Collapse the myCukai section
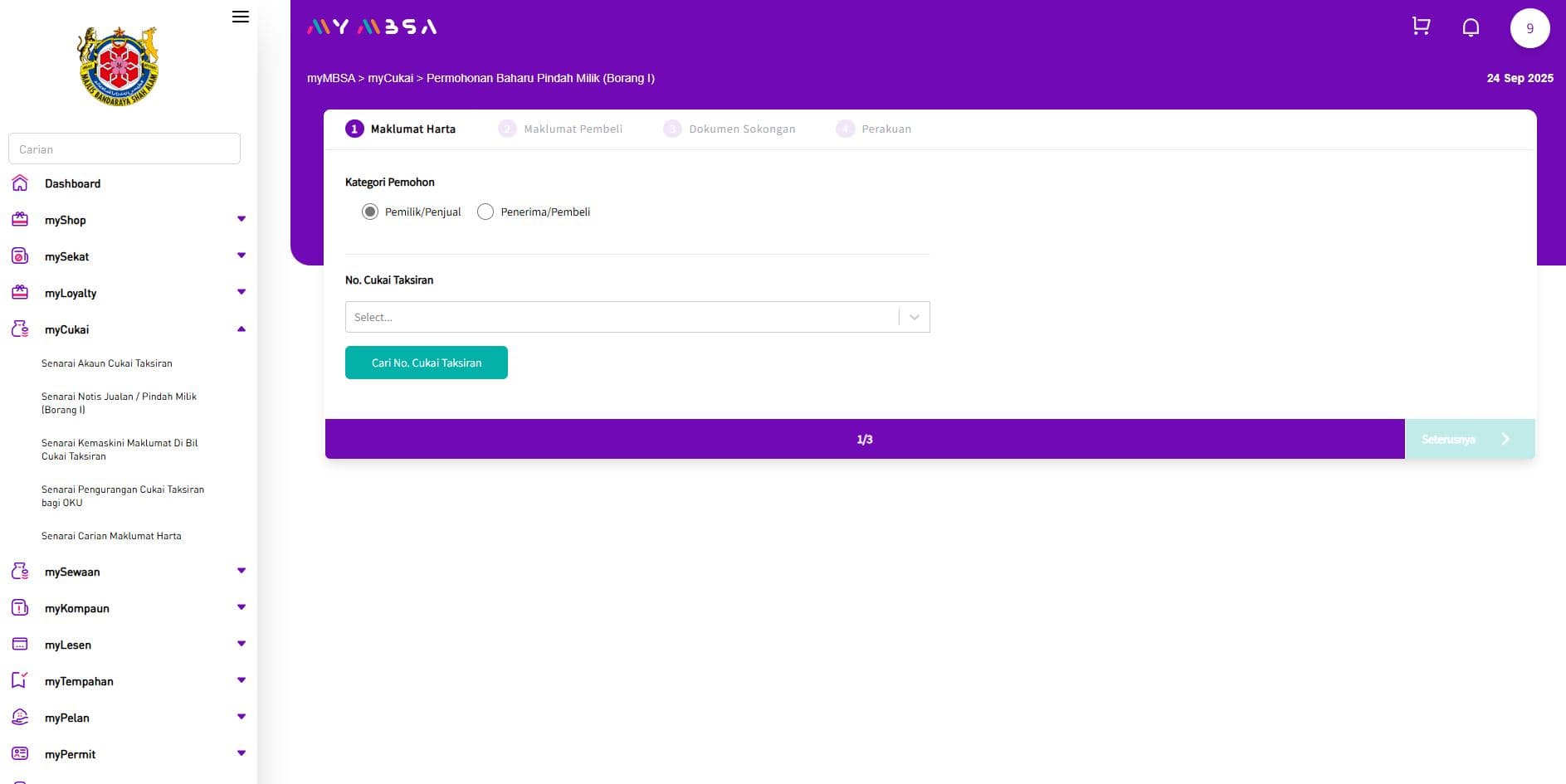This screenshot has height=784, width=1566. click(241, 329)
